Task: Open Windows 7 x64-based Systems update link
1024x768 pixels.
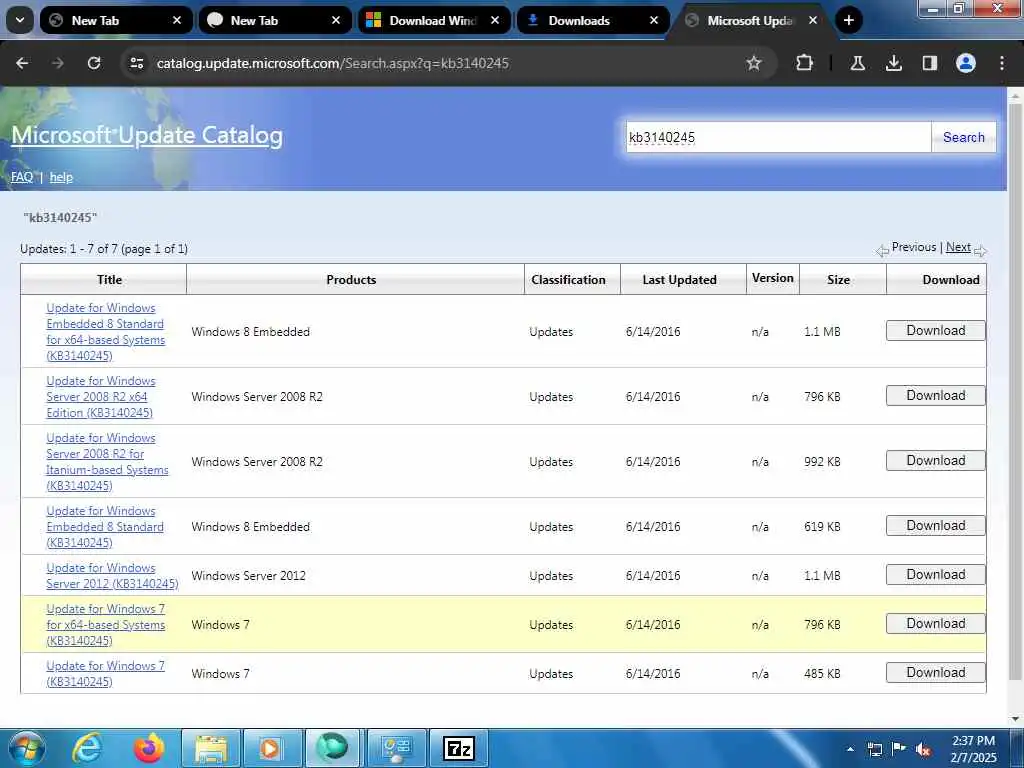Action: (x=106, y=624)
